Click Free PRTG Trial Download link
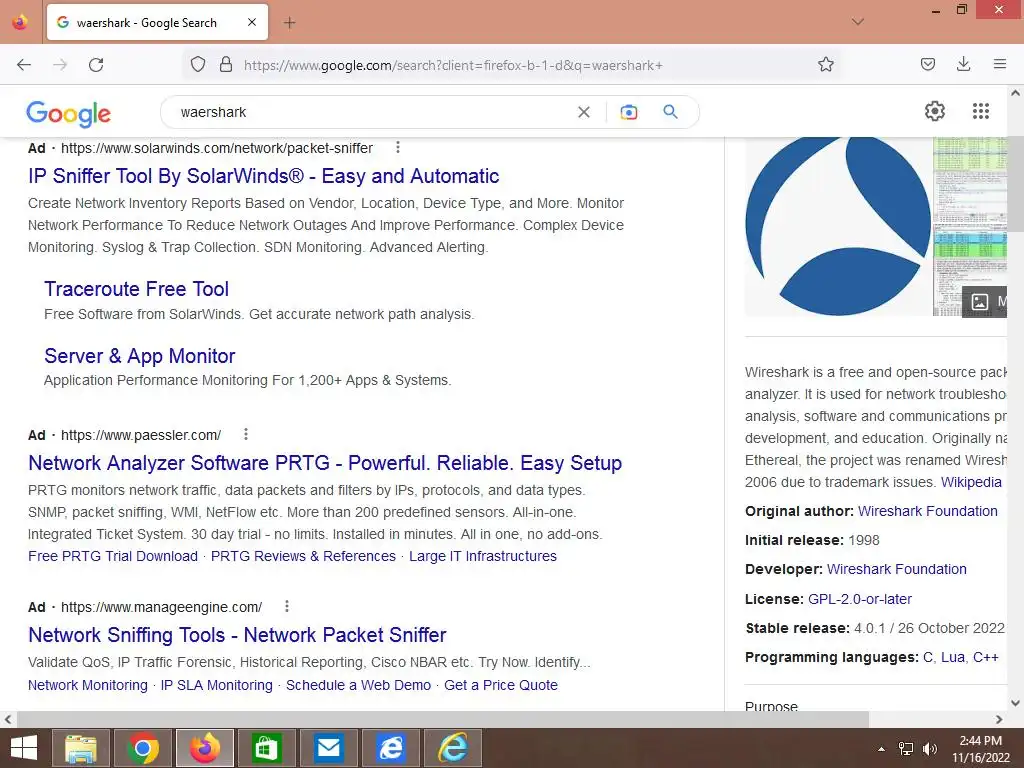Image resolution: width=1024 pixels, height=768 pixels. [x=113, y=556]
